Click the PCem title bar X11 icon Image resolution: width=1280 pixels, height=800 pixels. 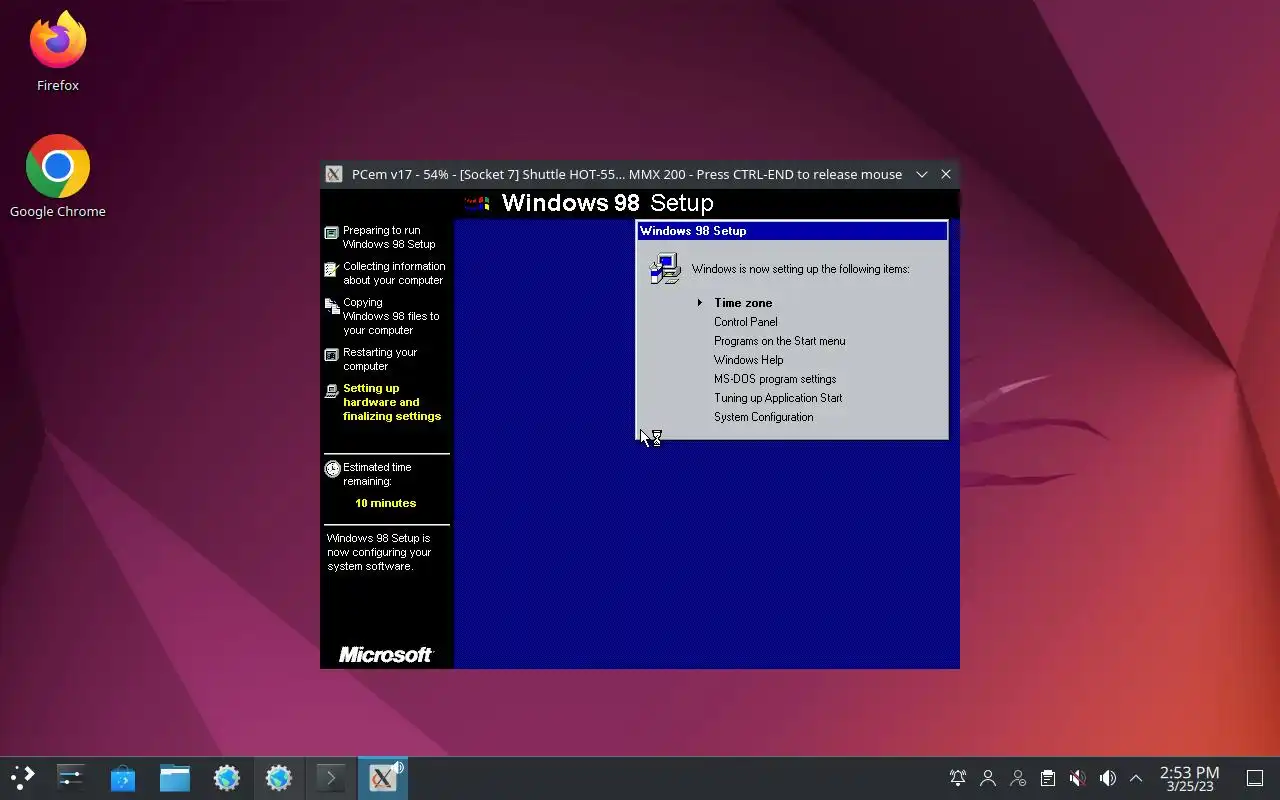pos(334,174)
